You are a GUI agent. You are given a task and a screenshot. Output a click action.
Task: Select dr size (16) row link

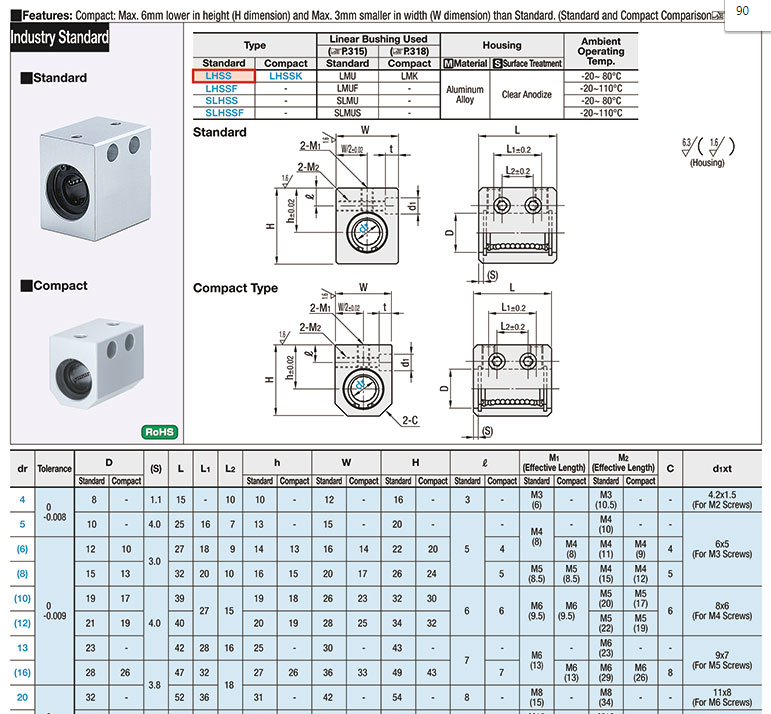22,672
